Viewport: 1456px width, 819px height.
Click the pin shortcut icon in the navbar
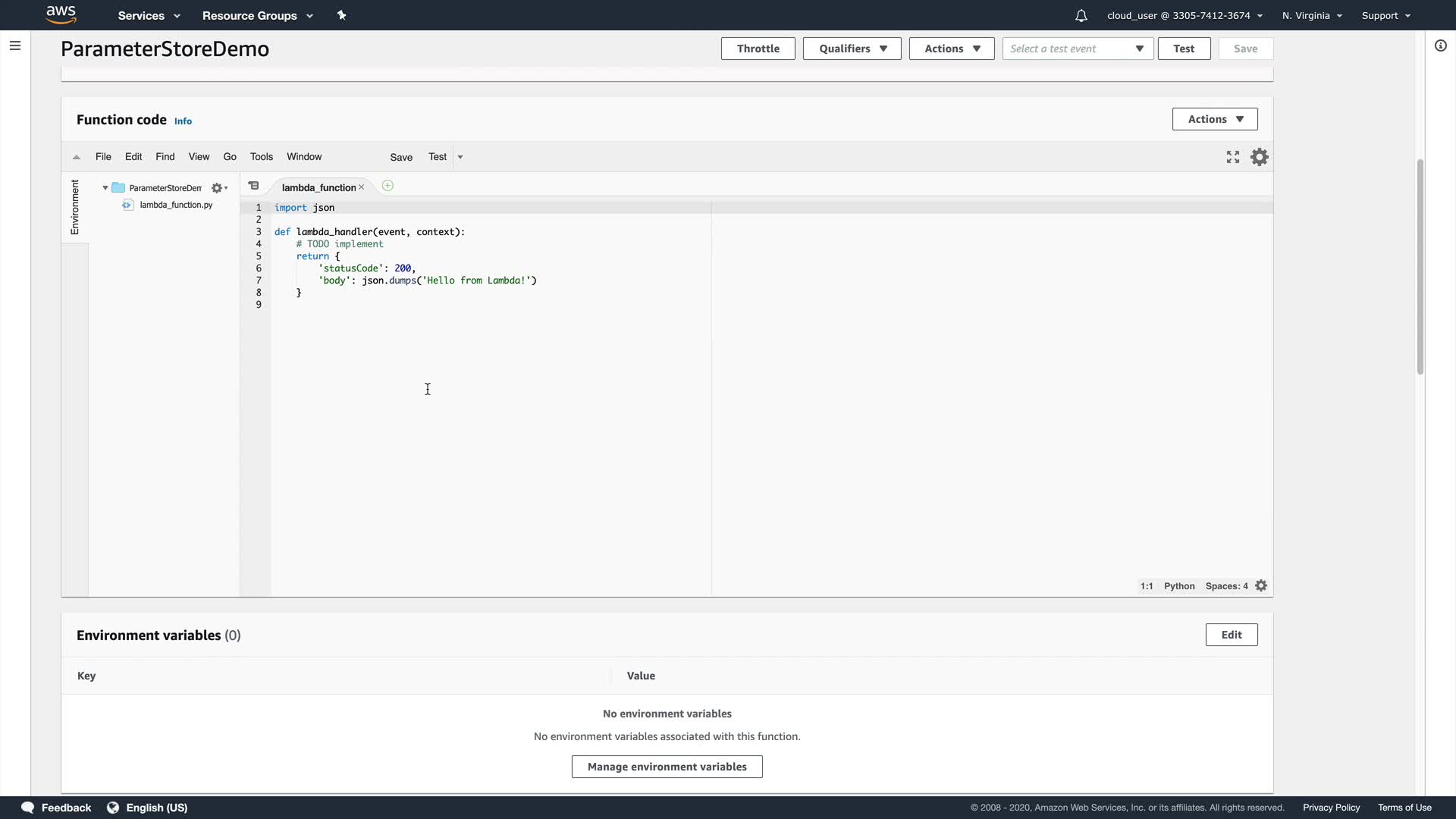(x=341, y=15)
